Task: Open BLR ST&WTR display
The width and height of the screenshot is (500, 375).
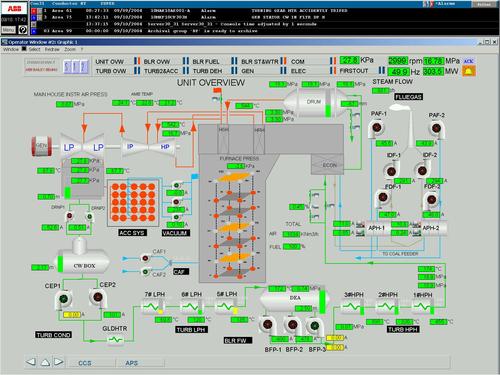Action: click(260, 62)
